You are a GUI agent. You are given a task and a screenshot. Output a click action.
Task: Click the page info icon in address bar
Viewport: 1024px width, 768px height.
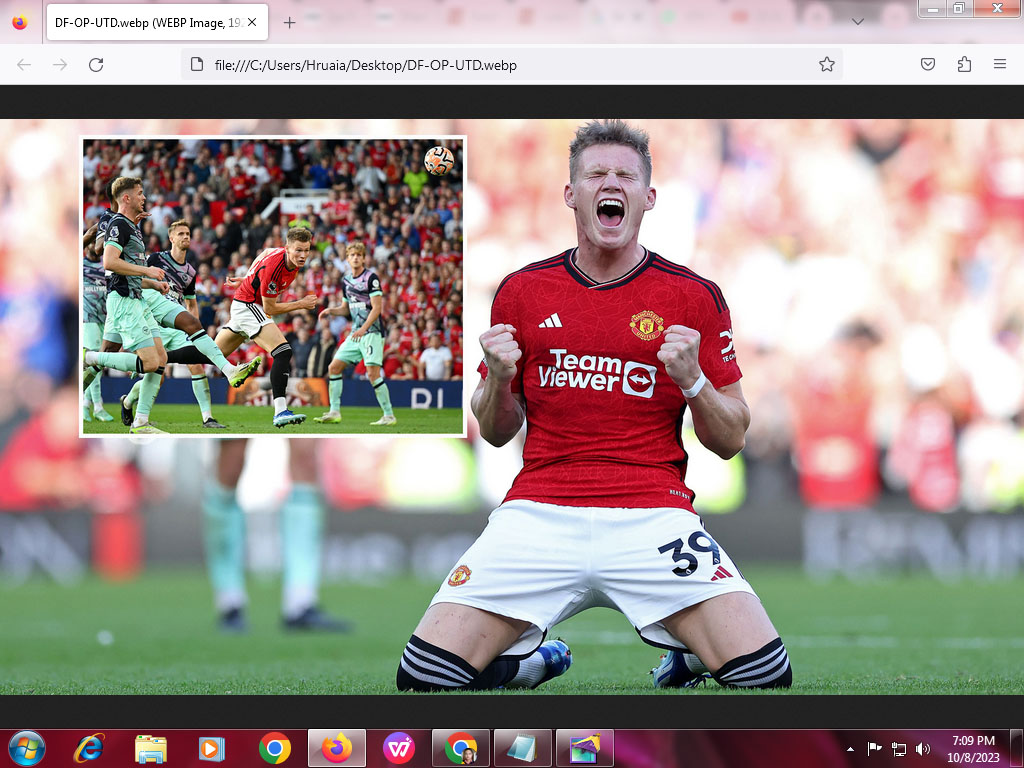point(197,65)
